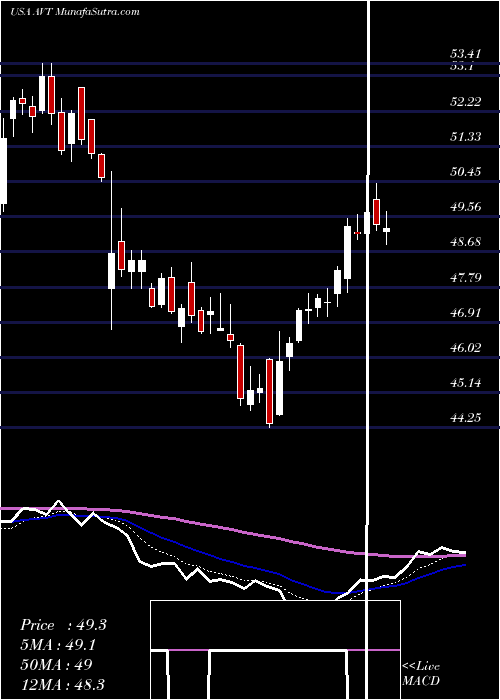Click the 52.22 price level label
Viewport: 500px width, 700px height.
tap(466, 102)
